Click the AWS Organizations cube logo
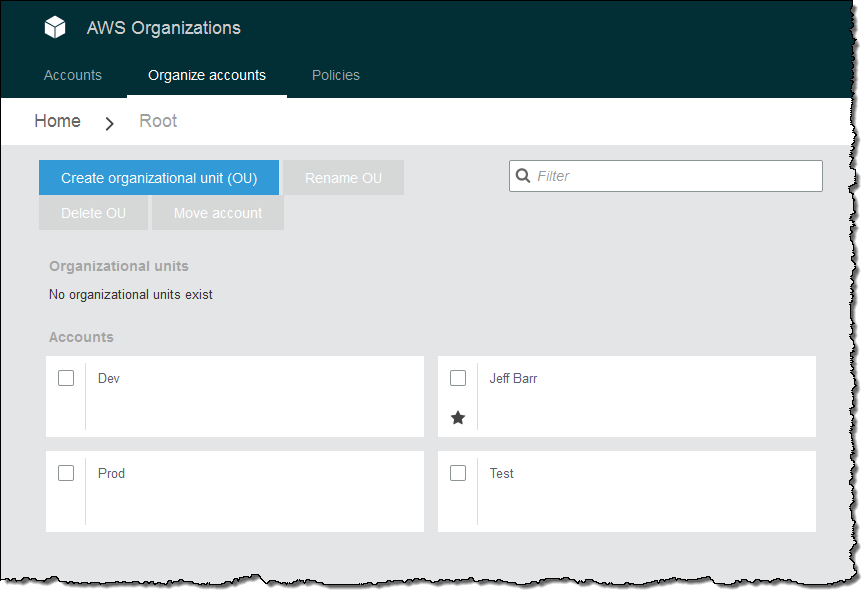 click(x=55, y=28)
